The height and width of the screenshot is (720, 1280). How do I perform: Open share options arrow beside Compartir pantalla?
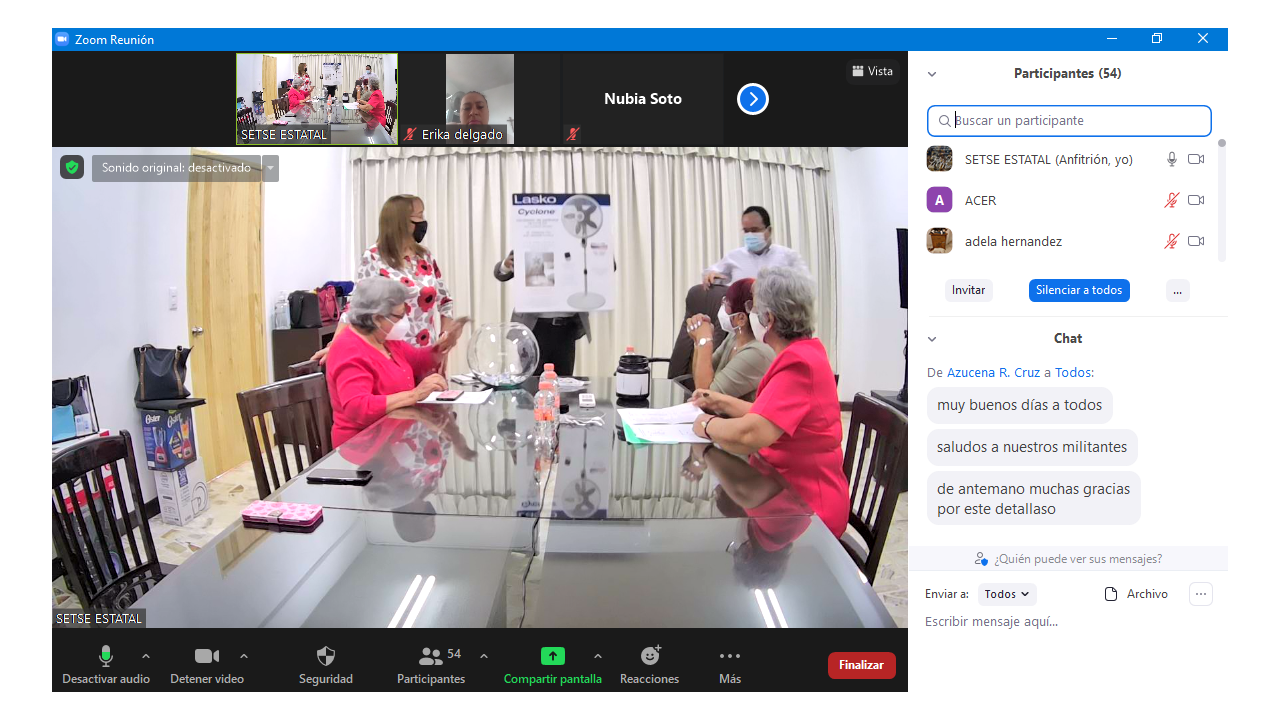598,656
